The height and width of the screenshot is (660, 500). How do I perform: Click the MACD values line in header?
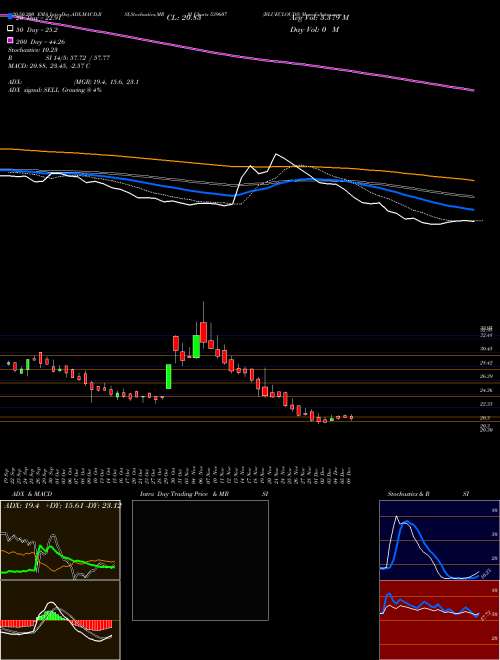click(49, 66)
